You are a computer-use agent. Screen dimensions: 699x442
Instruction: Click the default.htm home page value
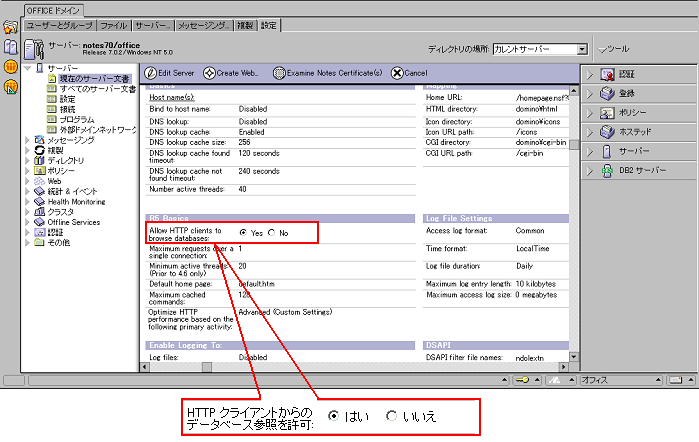pyautogui.click(x=256, y=284)
